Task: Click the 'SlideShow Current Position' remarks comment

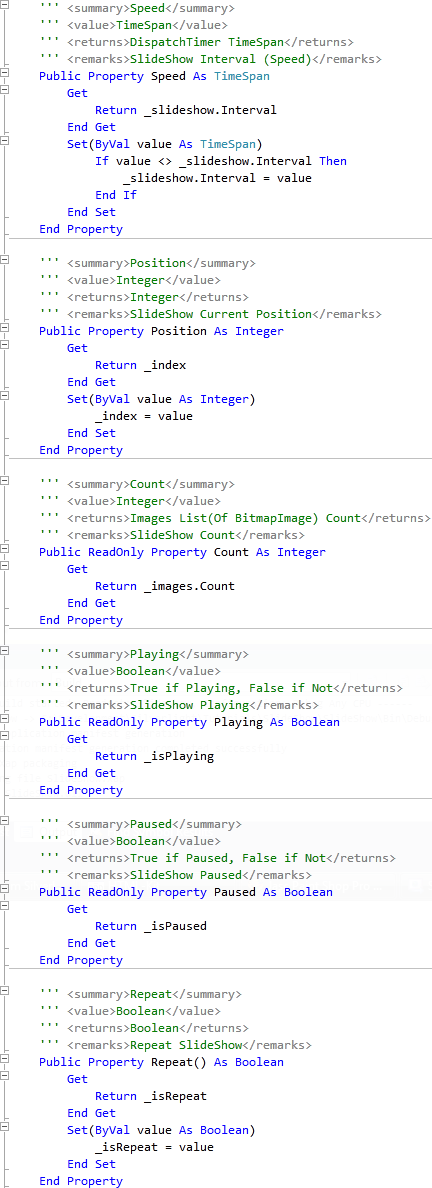Action: (x=221, y=314)
